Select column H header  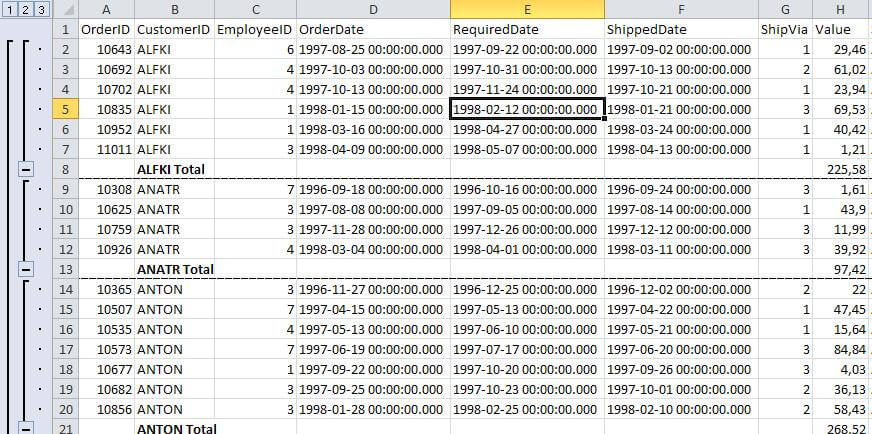click(841, 9)
